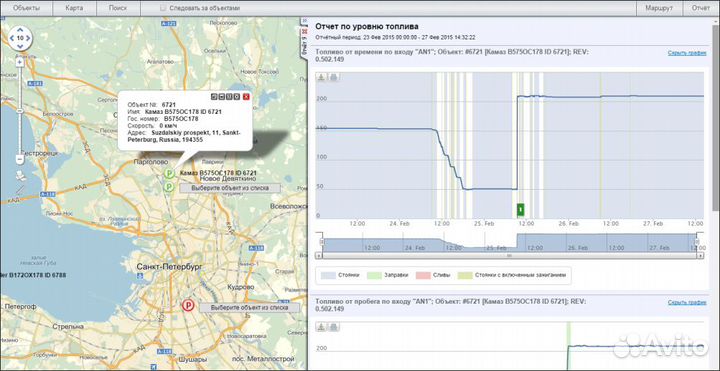Select the vertical Отчет 9 side tab
The image size is (720, 371).
(x=304, y=47)
